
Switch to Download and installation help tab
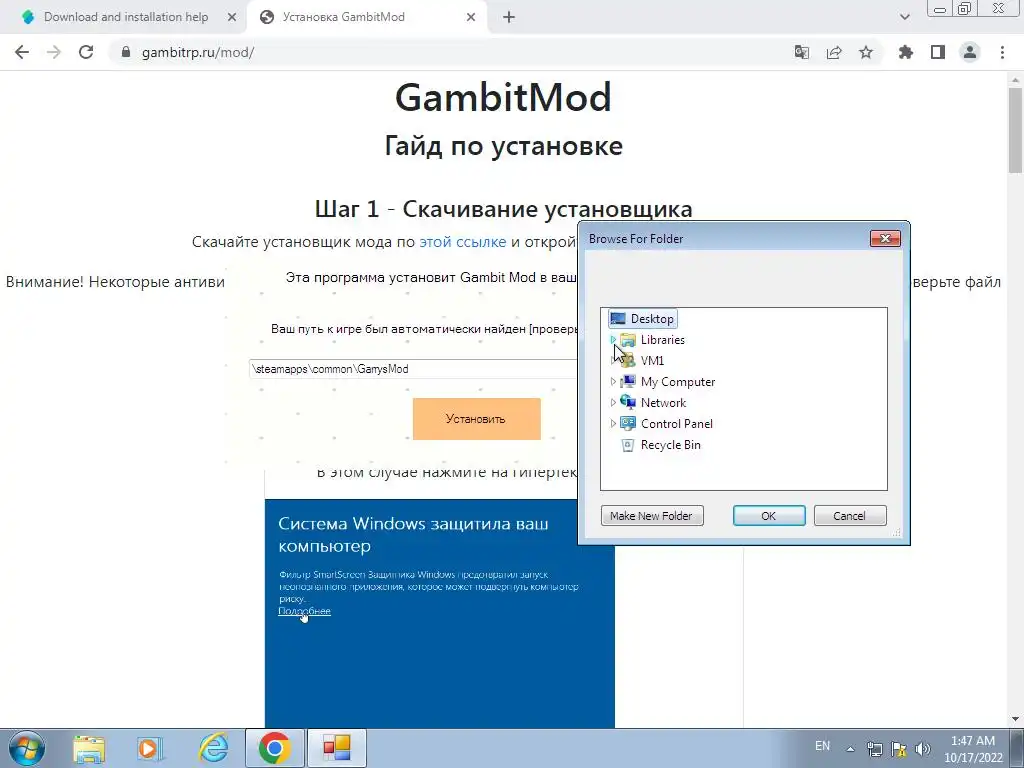coord(126,18)
